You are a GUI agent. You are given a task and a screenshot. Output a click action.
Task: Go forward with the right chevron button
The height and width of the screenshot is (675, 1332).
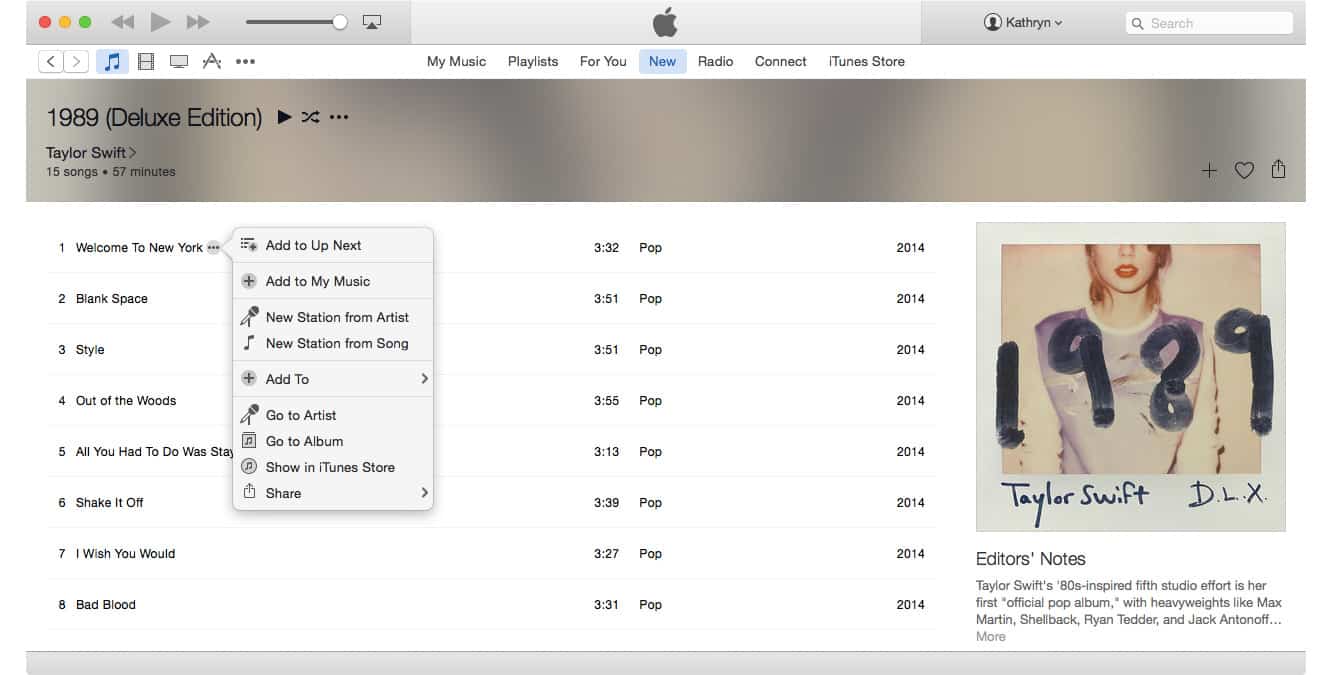point(76,62)
